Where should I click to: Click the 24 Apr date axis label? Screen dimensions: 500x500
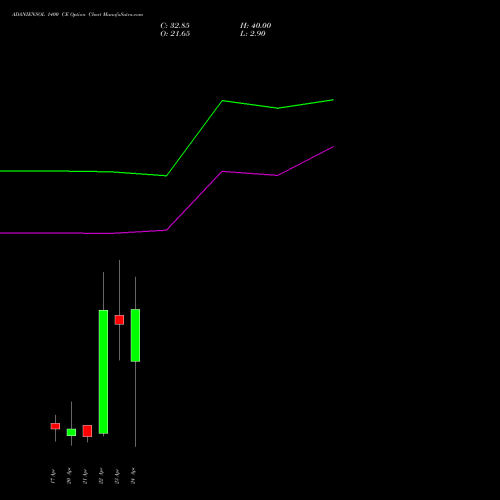(133, 476)
